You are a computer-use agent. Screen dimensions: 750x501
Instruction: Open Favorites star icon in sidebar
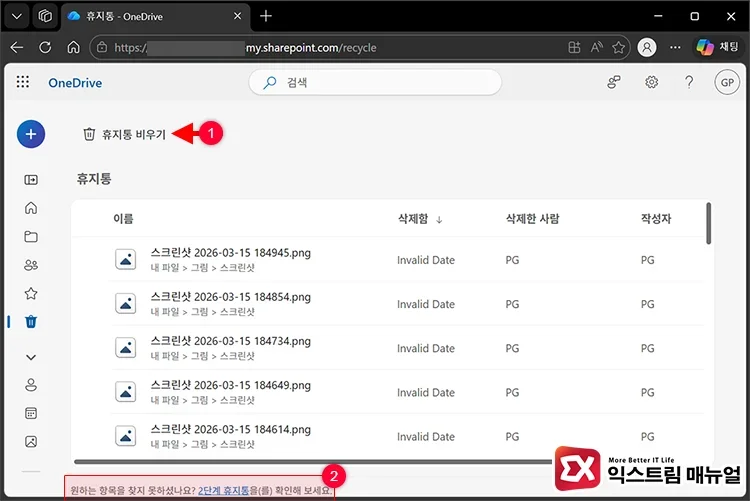point(31,293)
